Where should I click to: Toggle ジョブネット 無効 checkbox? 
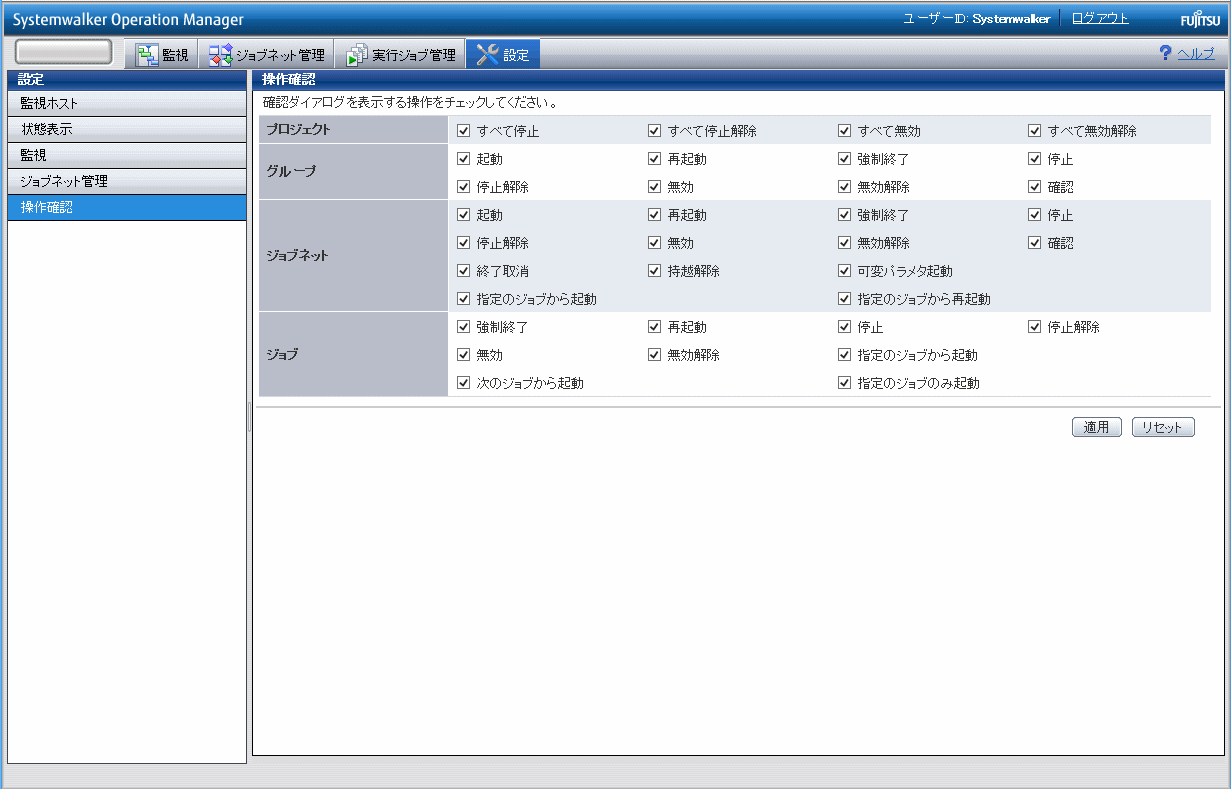tap(654, 242)
